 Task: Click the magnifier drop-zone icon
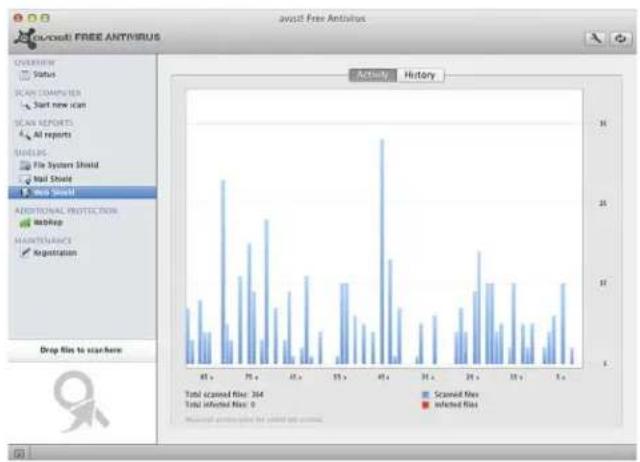pyautogui.click(x=81, y=402)
